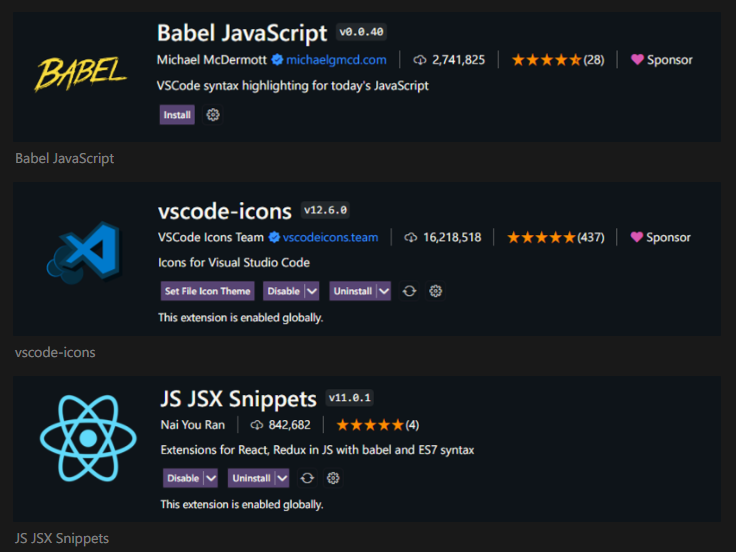
Task: Click JS JSX Snippets version v11.0.1 badge
Action: pos(349,398)
